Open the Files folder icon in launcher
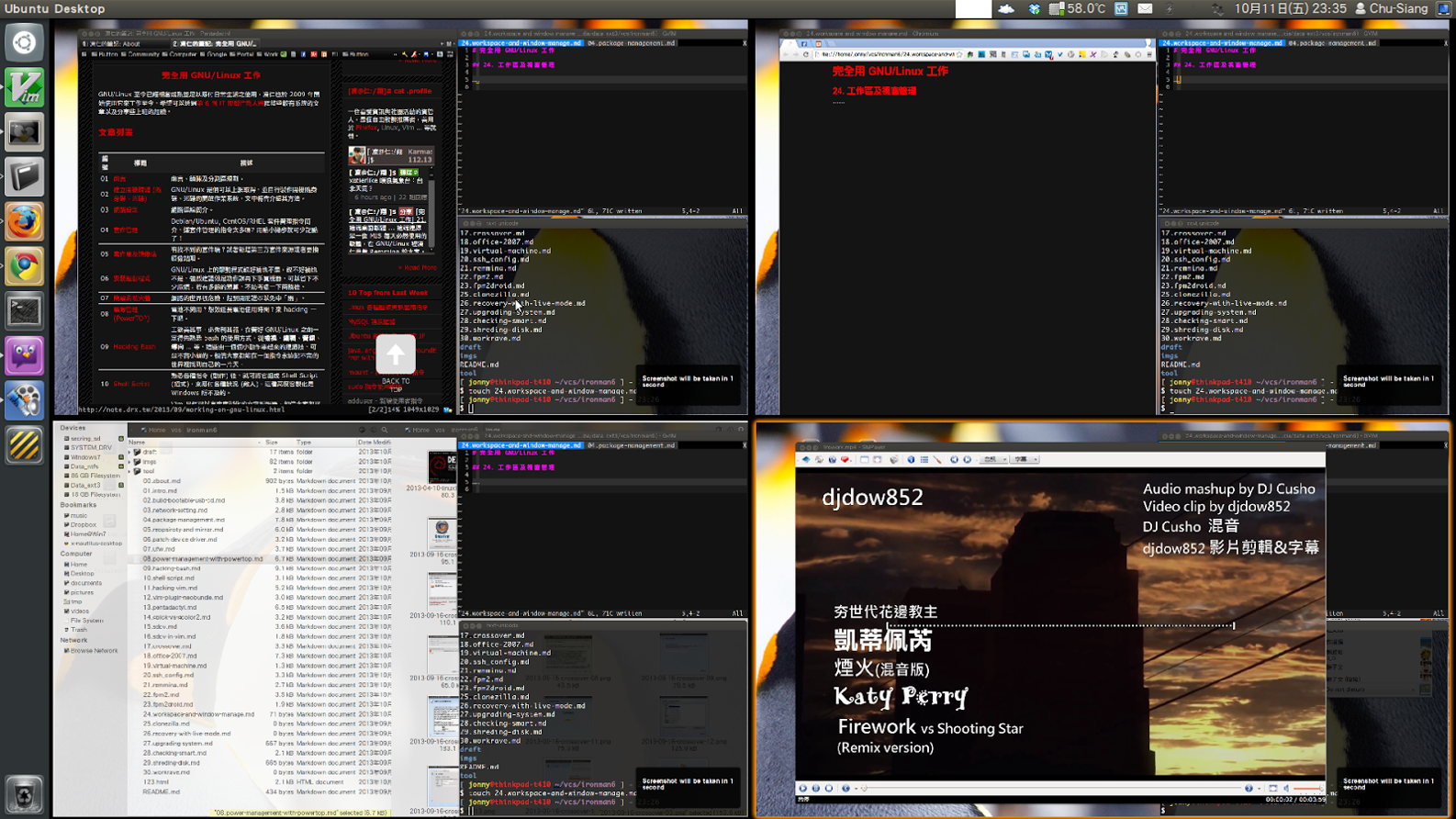Screen dimensions: 1456x819 [25, 177]
